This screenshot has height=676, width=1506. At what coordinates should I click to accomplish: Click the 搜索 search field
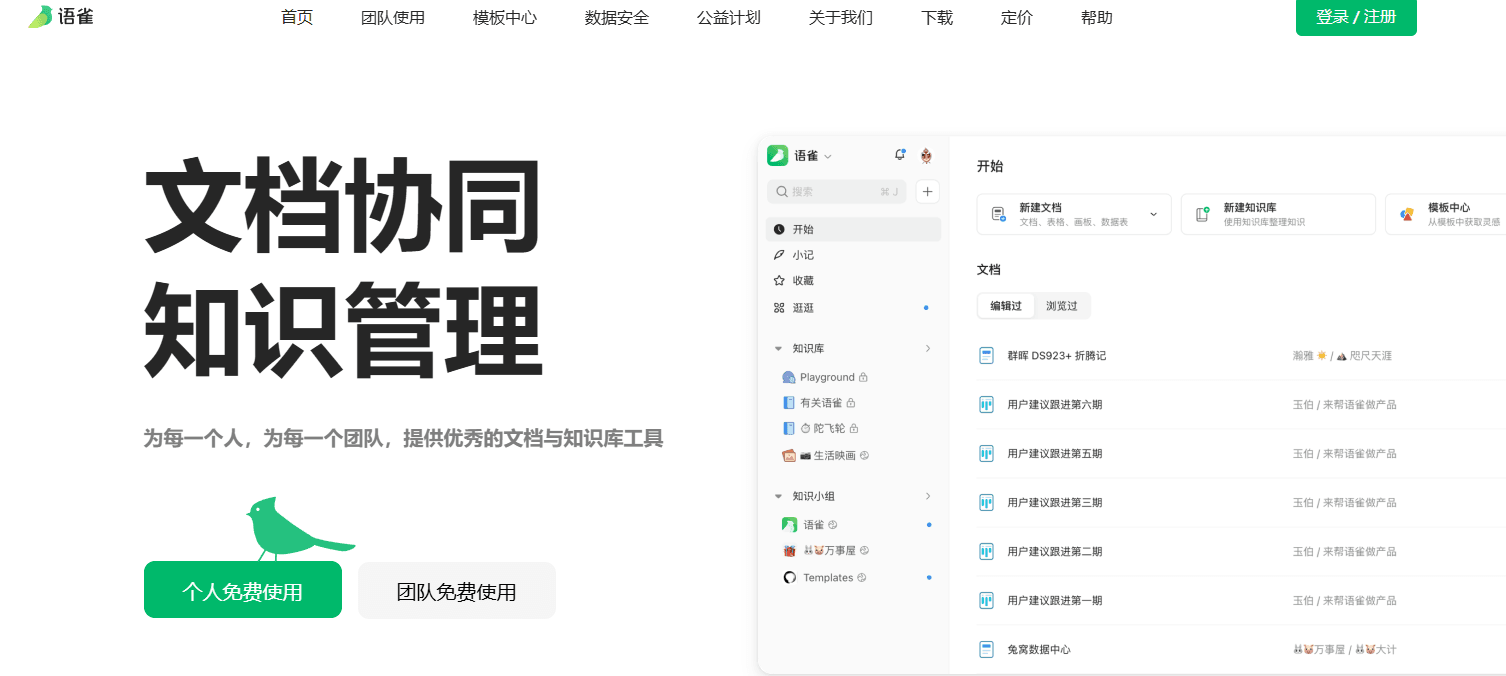pyautogui.click(x=837, y=191)
